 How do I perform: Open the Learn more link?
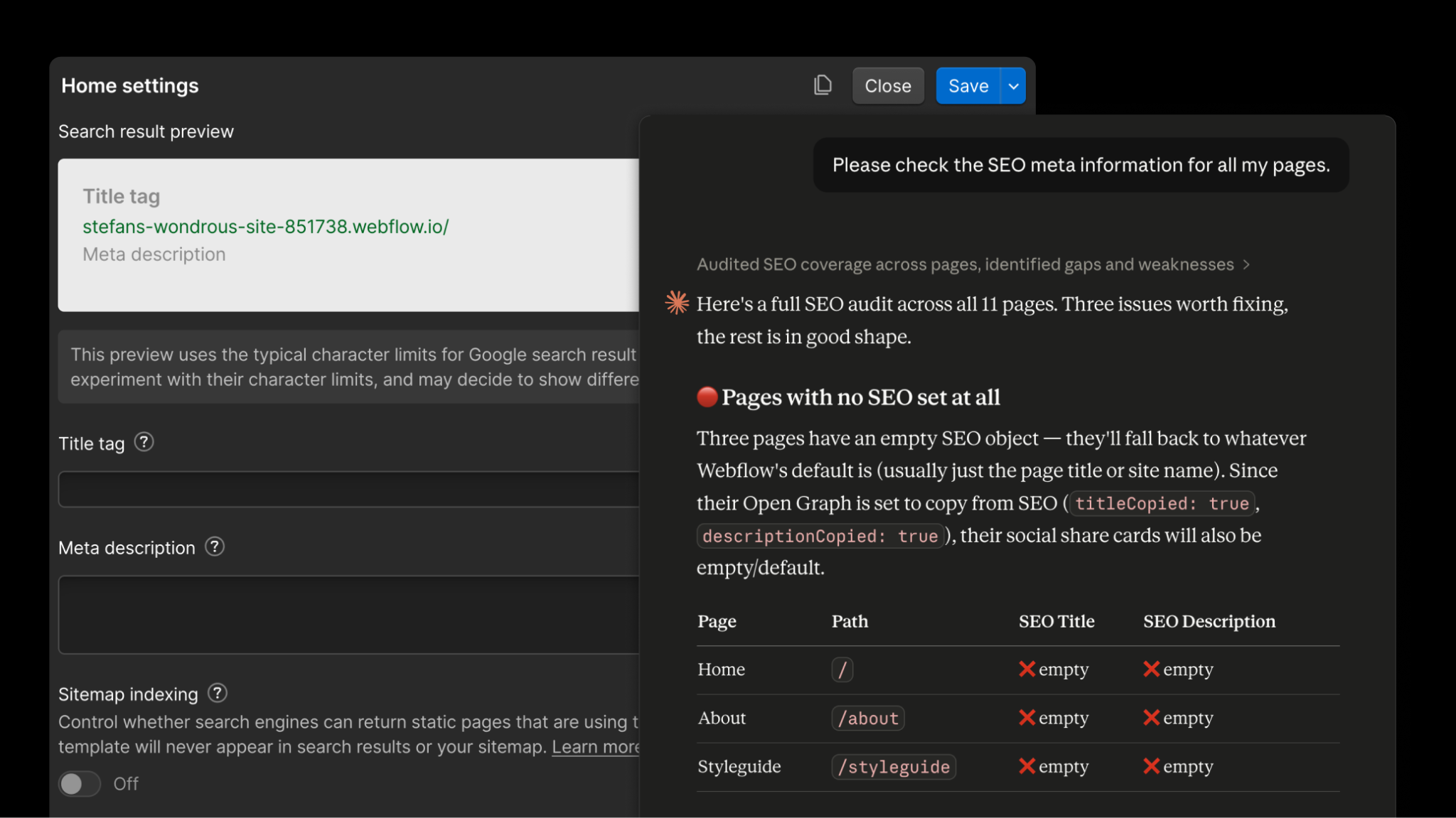[596, 747]
